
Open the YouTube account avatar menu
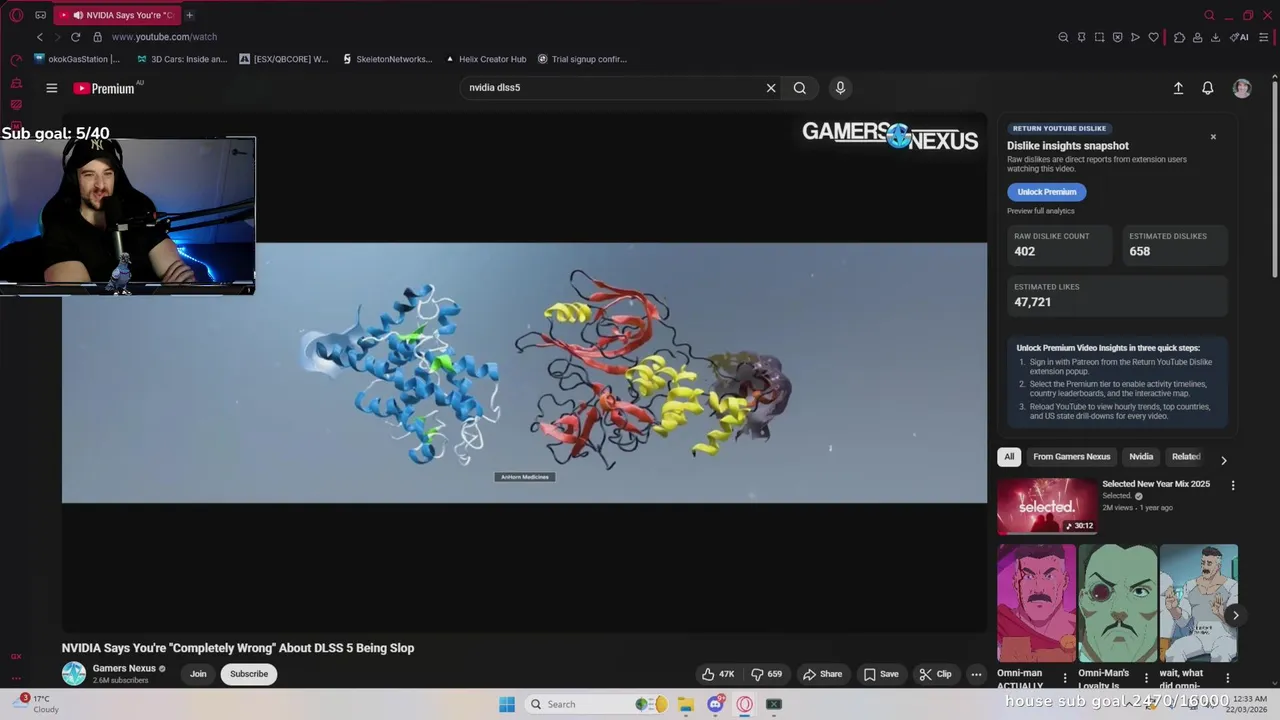pyautogui.click(x=1242, y=88)
